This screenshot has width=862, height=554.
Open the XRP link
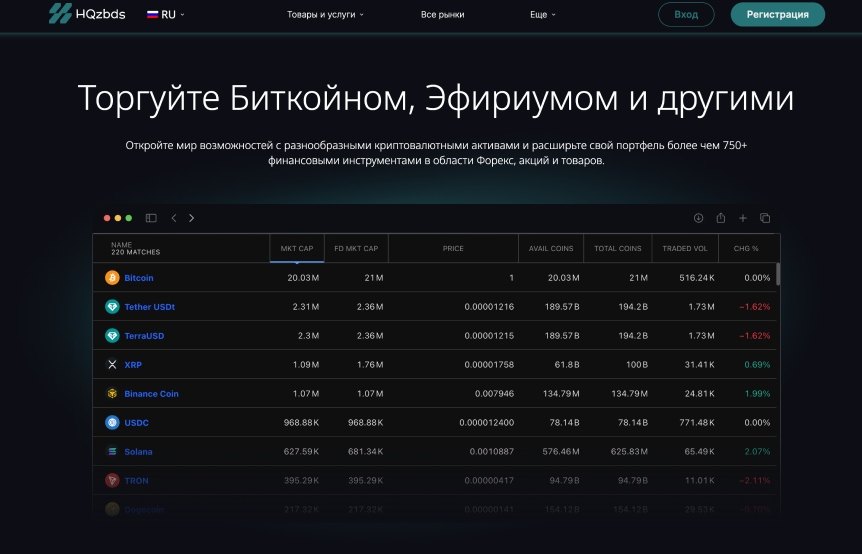click(x=133, y=365)
